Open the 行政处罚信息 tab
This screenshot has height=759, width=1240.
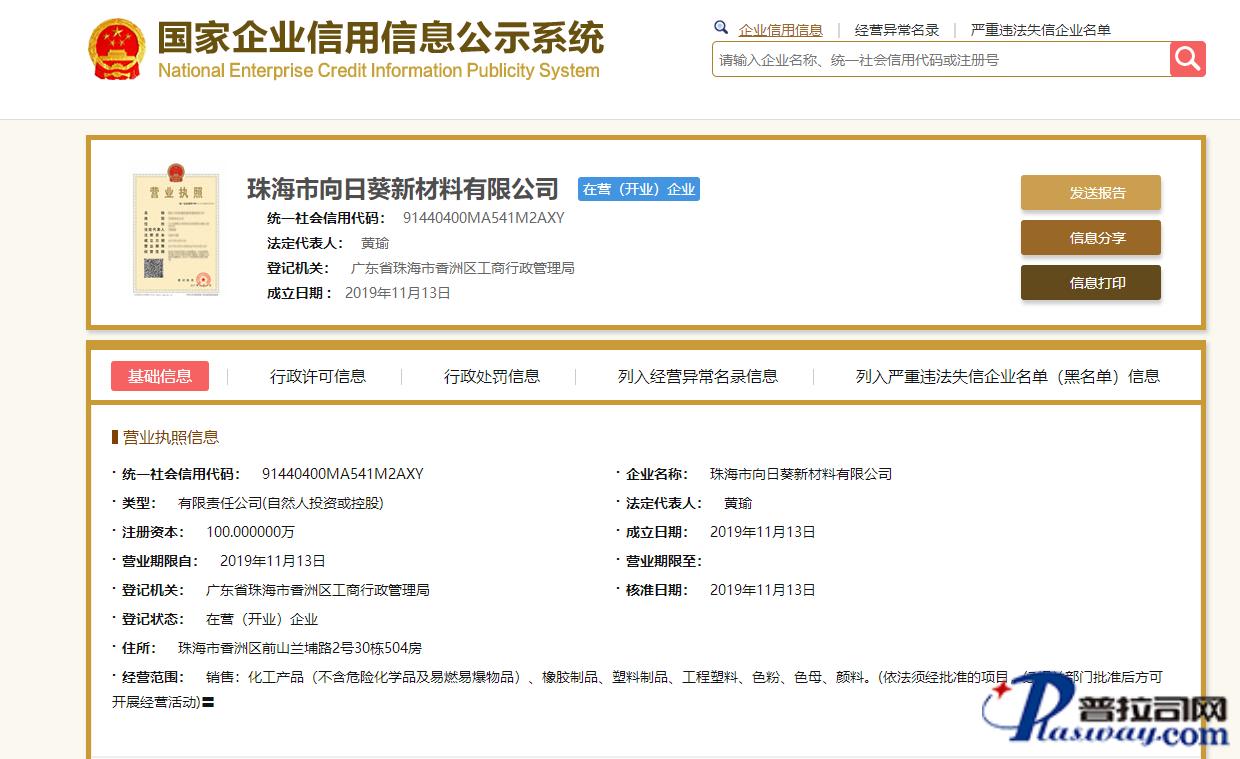tap(492, 376)
